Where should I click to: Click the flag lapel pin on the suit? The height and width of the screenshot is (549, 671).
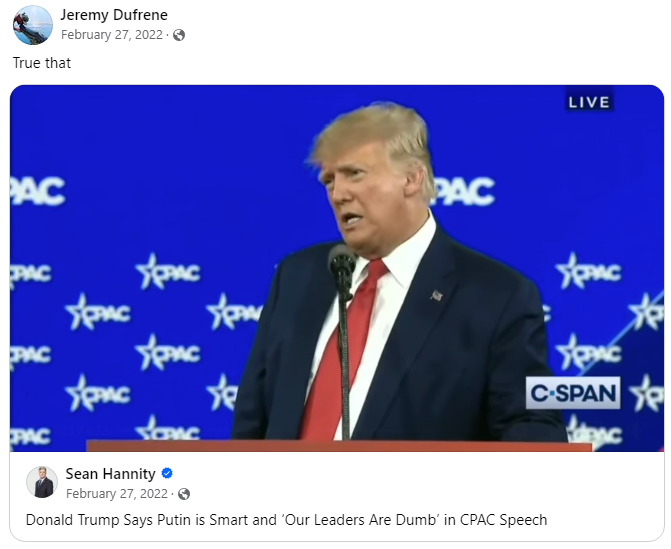[436, 295]
